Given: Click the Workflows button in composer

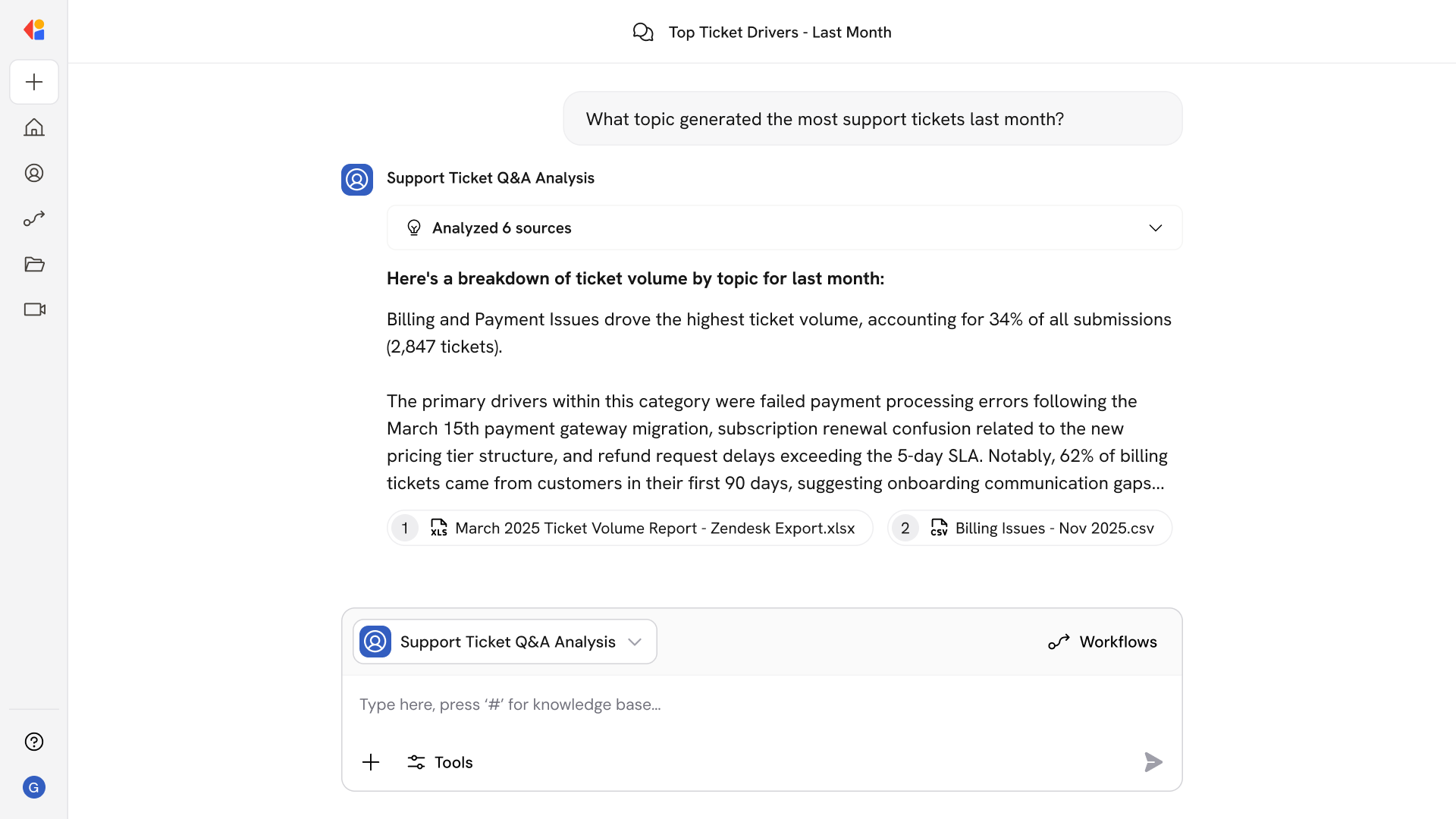Looking at the screenshot, I should [x=1103, y=642].
